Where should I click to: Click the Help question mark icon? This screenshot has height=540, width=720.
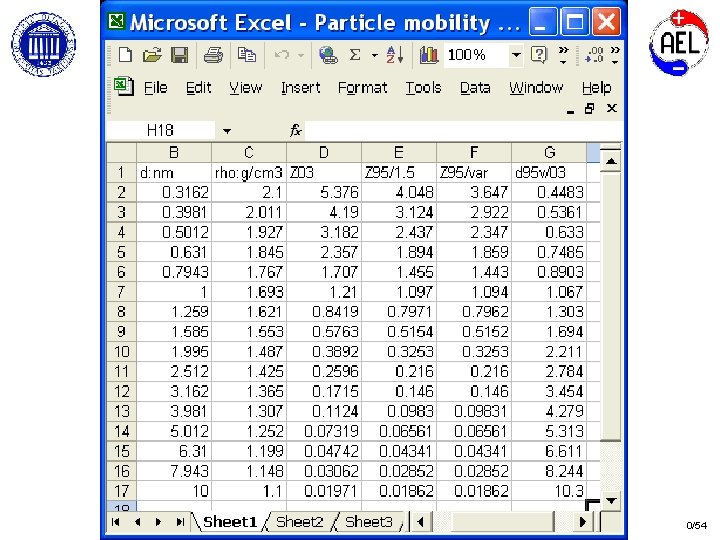[539, 55]
